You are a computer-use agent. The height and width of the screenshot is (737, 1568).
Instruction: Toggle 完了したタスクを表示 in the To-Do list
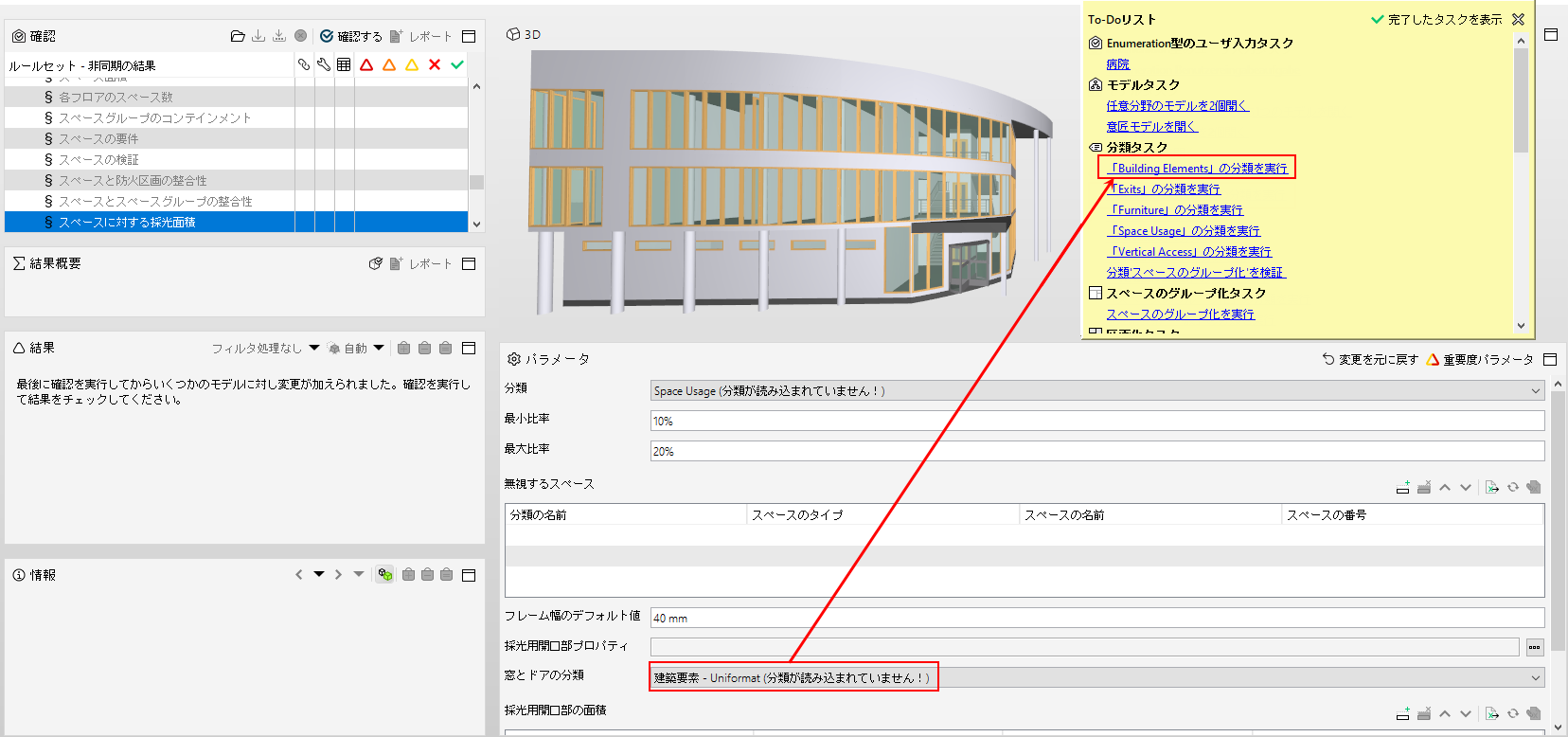(1436, 19)
